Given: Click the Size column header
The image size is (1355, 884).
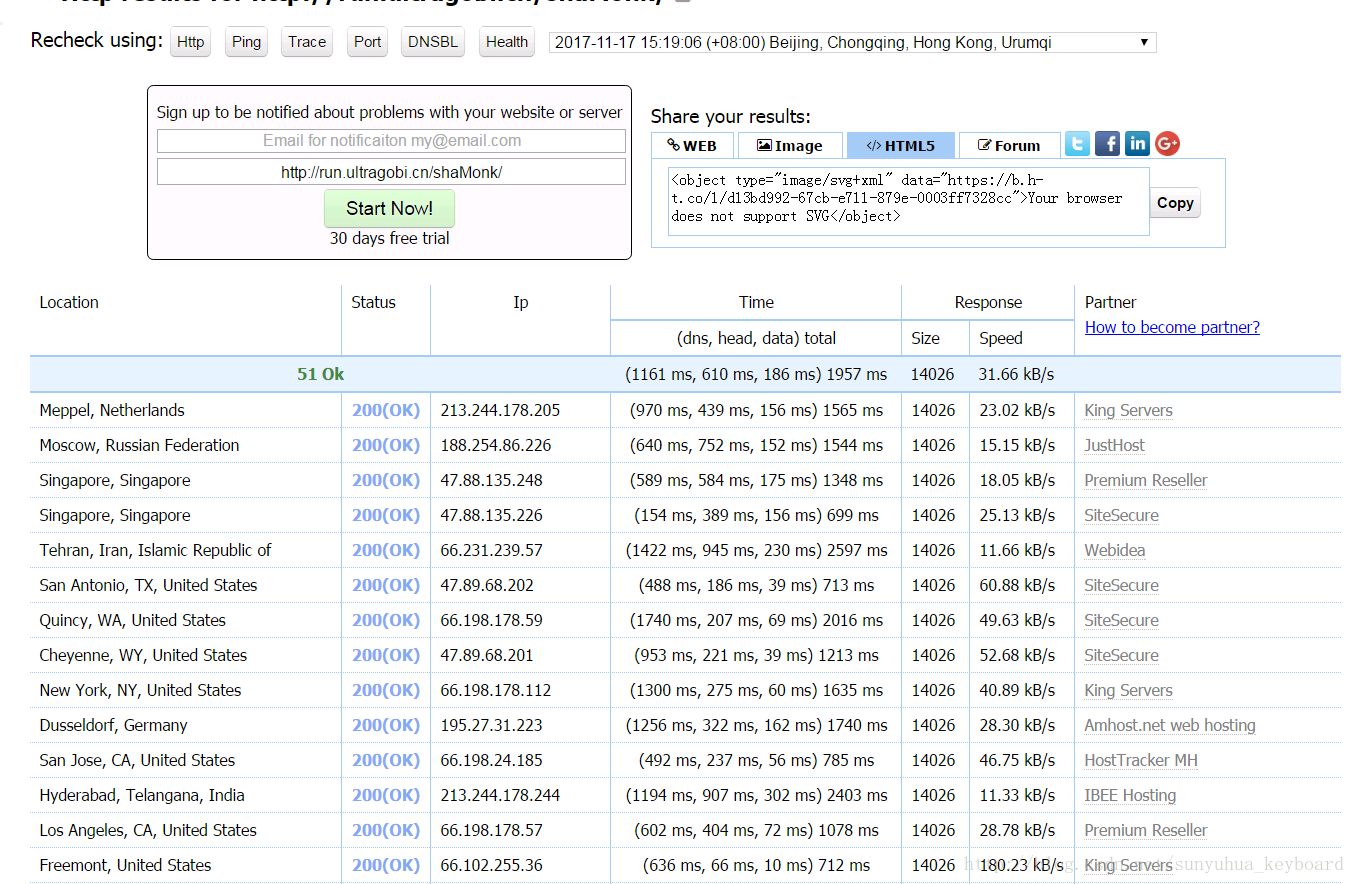Looking at the screenshot, I should (925, 338).
